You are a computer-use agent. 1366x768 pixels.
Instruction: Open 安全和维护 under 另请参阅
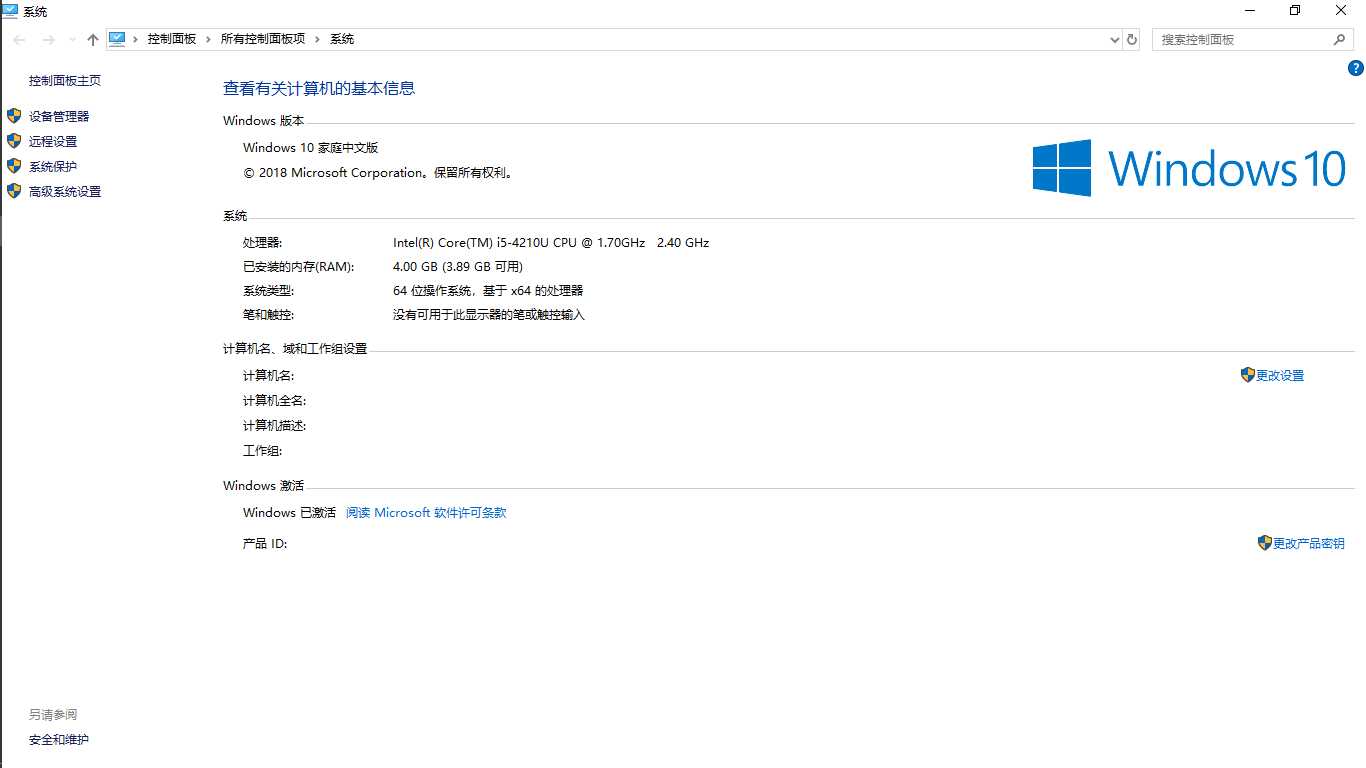click(x=59, y=740)
